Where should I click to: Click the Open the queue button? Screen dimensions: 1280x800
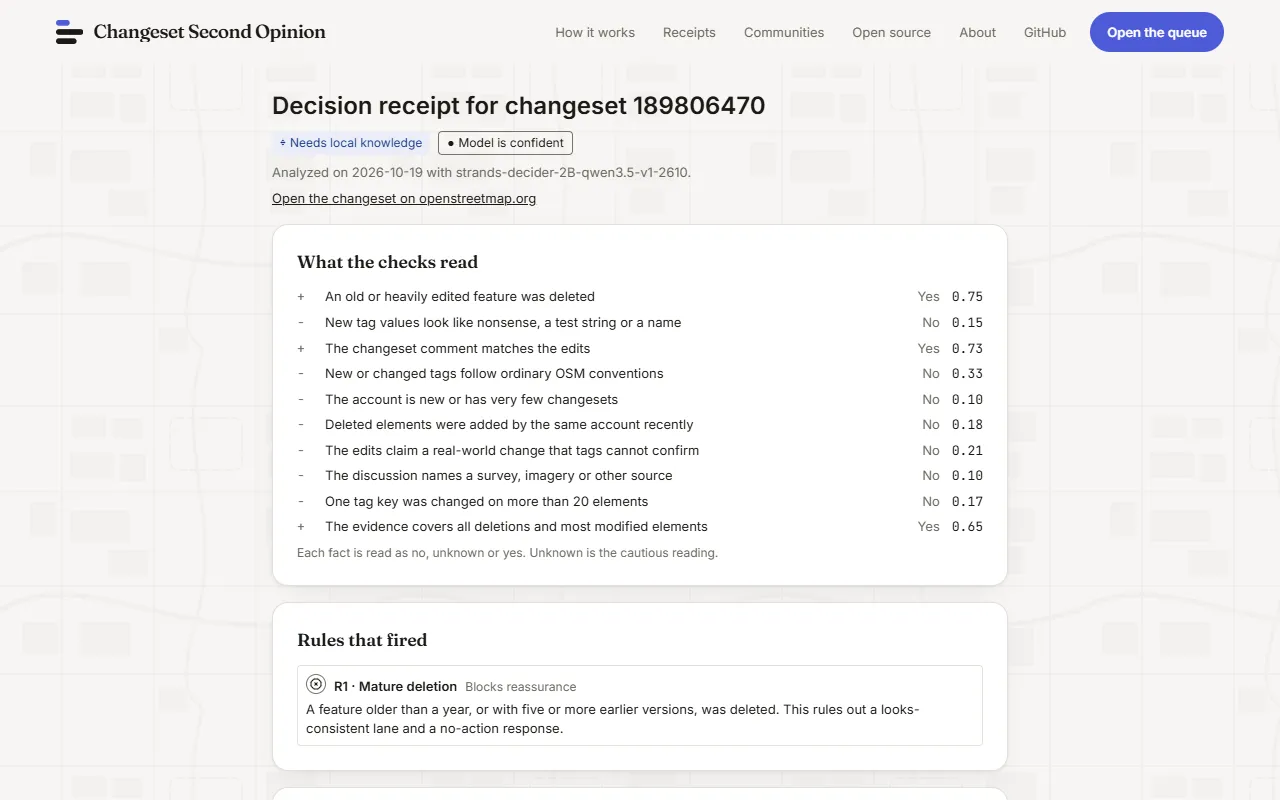click(x=1157, y=32)
